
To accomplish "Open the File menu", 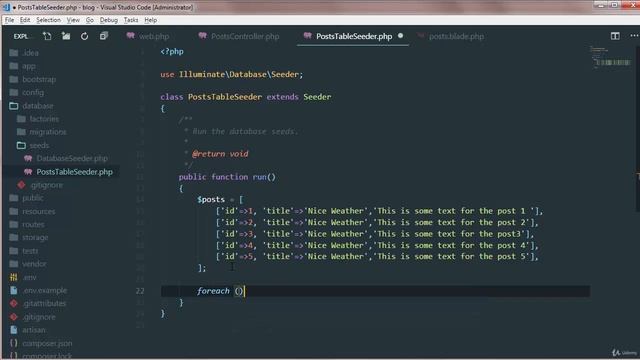I will [9, 20].
